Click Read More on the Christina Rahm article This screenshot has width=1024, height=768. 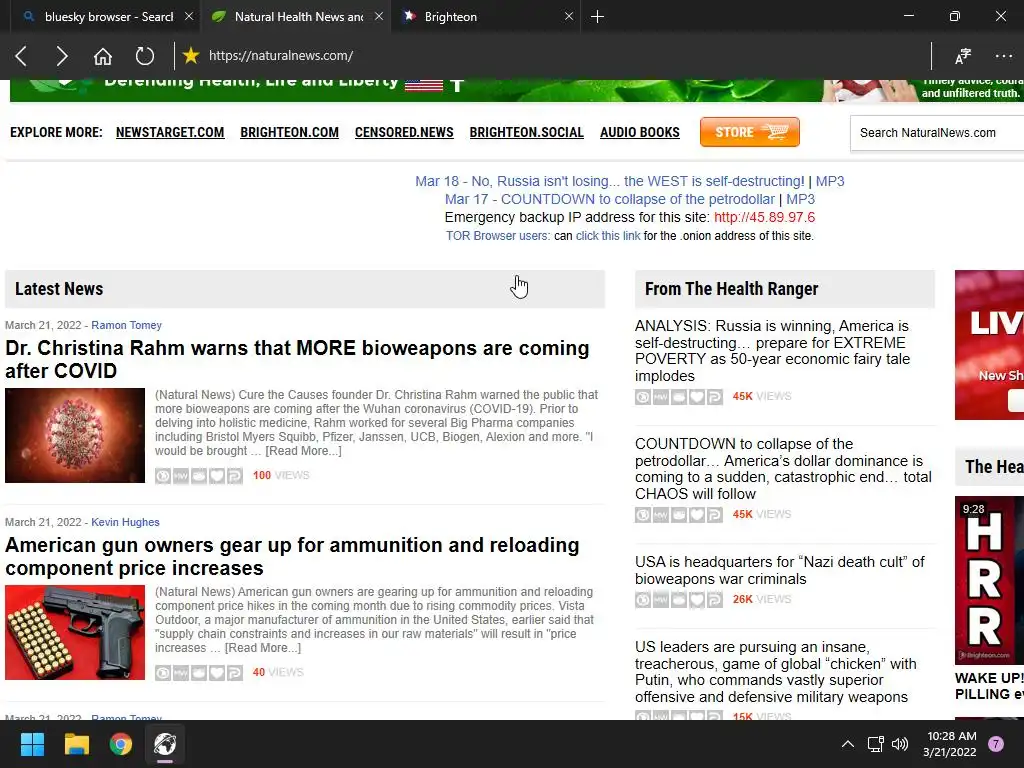(303, 451)
